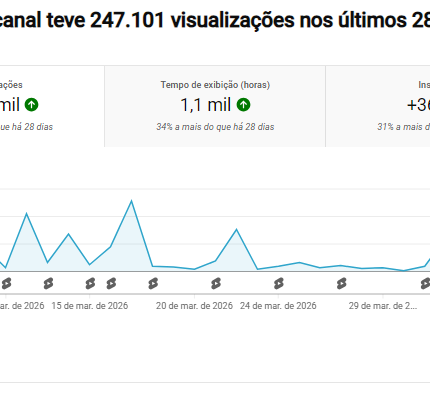The width and height of the screenshot is (430, 396).
Task: Click the chart peak between 20 and 24 de mar.
Action: point(236,229)
